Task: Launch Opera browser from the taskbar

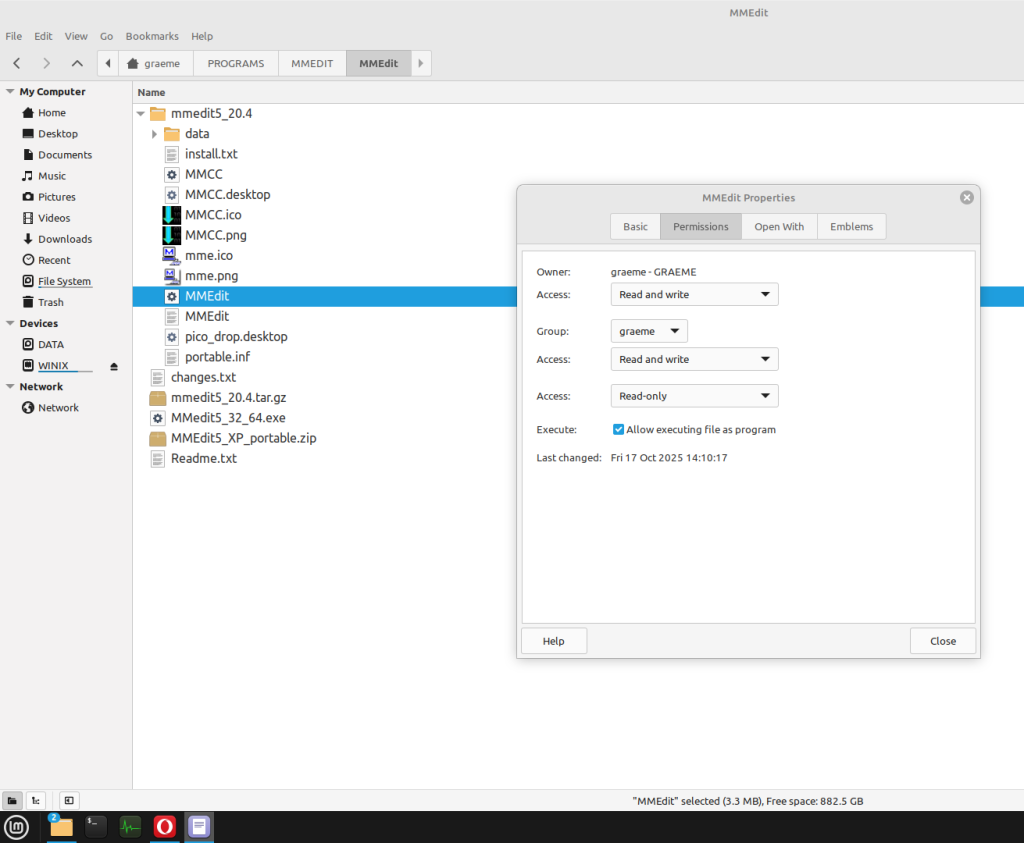Action: [165, 826]
